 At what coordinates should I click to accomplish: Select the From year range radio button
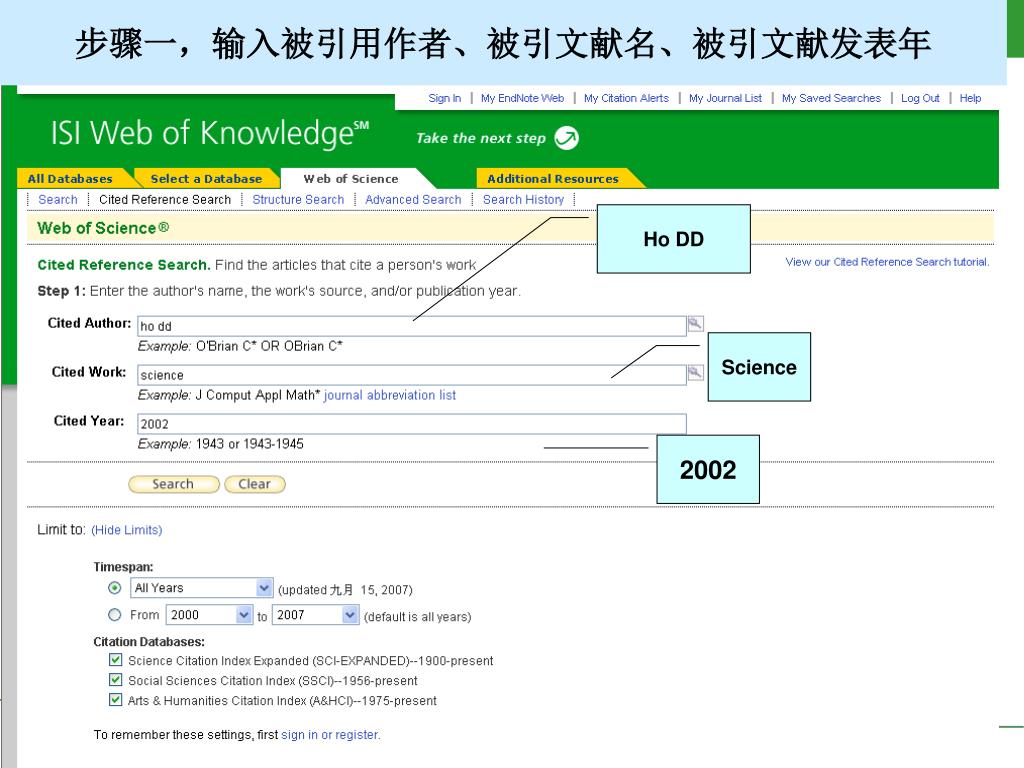coord(114,615)
